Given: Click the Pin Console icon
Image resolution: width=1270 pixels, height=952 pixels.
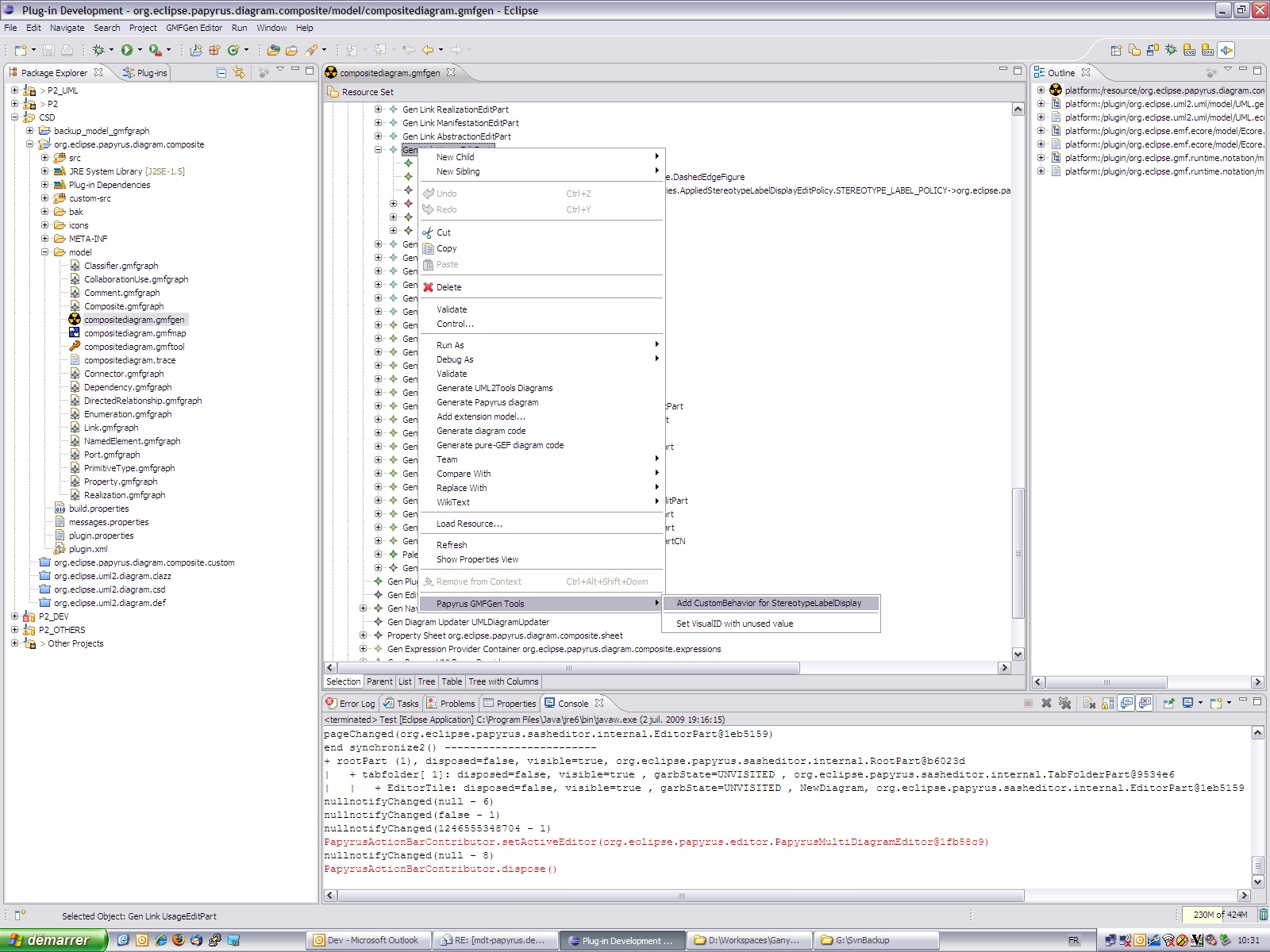Looking at the screenshot, I should [x=1168, y=703].
